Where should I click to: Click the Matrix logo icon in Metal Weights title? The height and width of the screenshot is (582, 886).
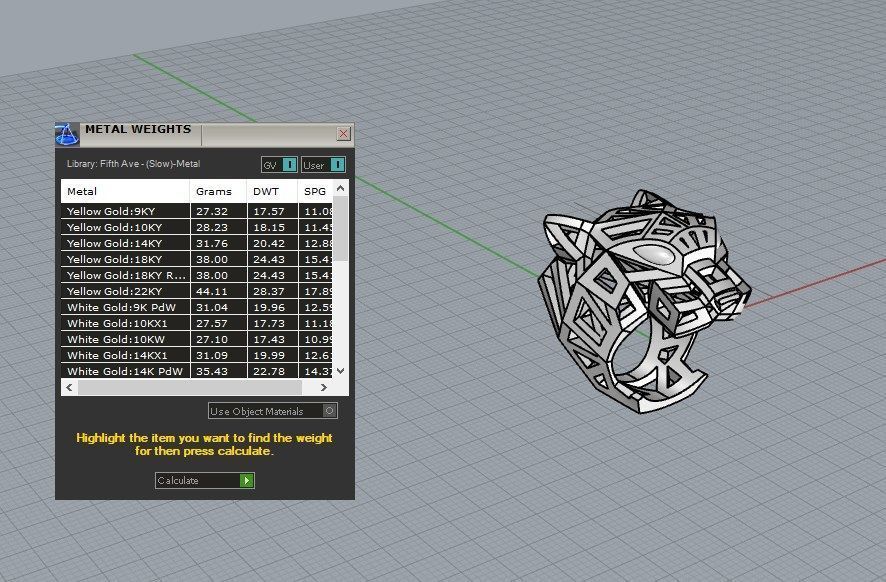point(67,134)
